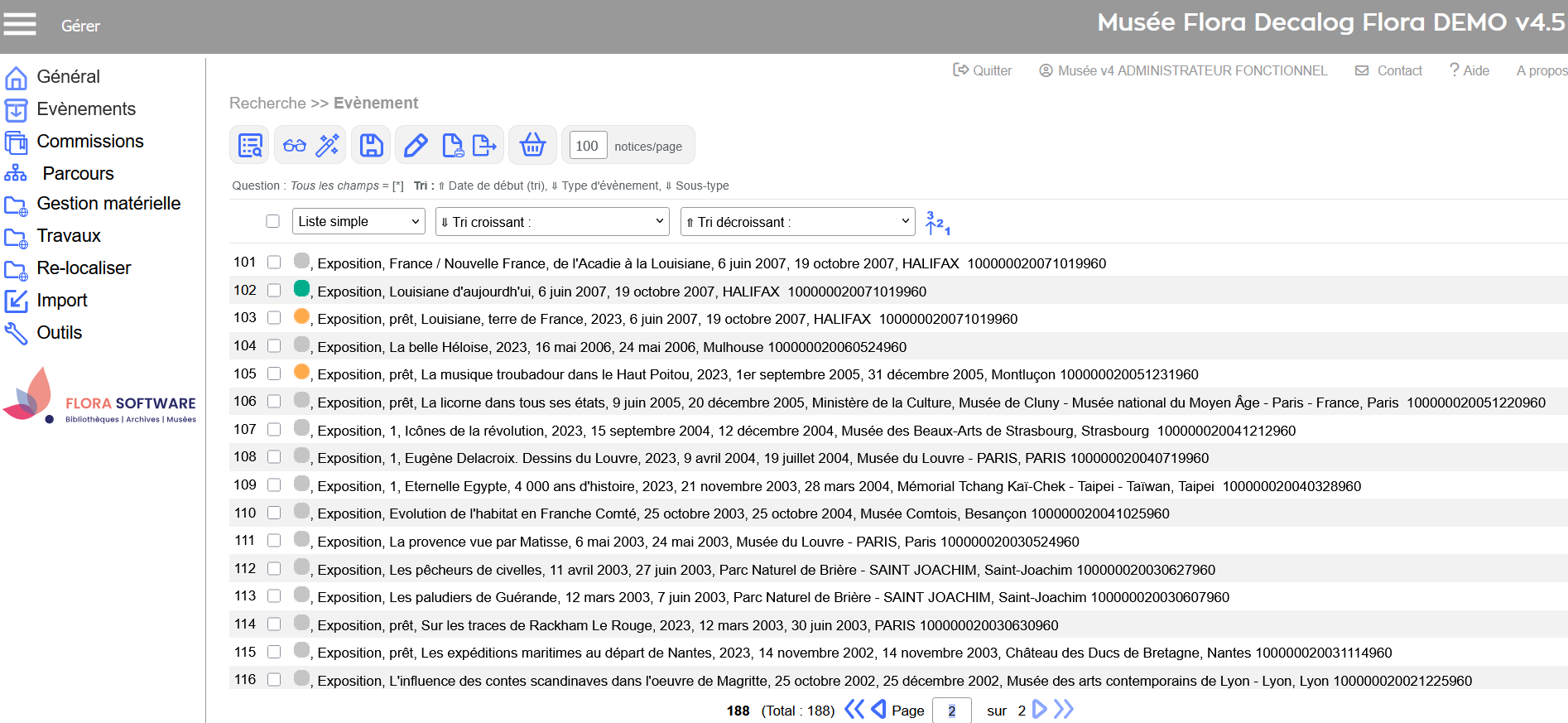
Task: Click the pencil edit icon
Action: (x=416, y=146)
